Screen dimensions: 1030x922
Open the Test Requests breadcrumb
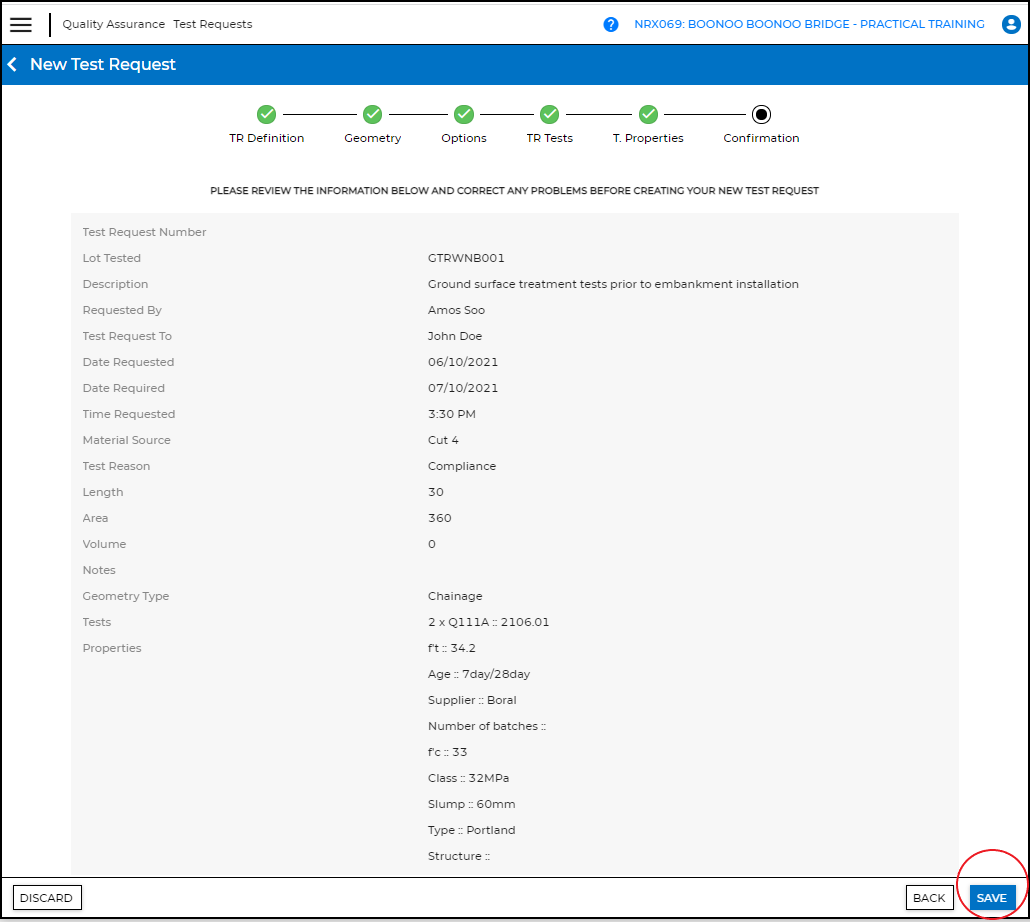pos(213,25)
